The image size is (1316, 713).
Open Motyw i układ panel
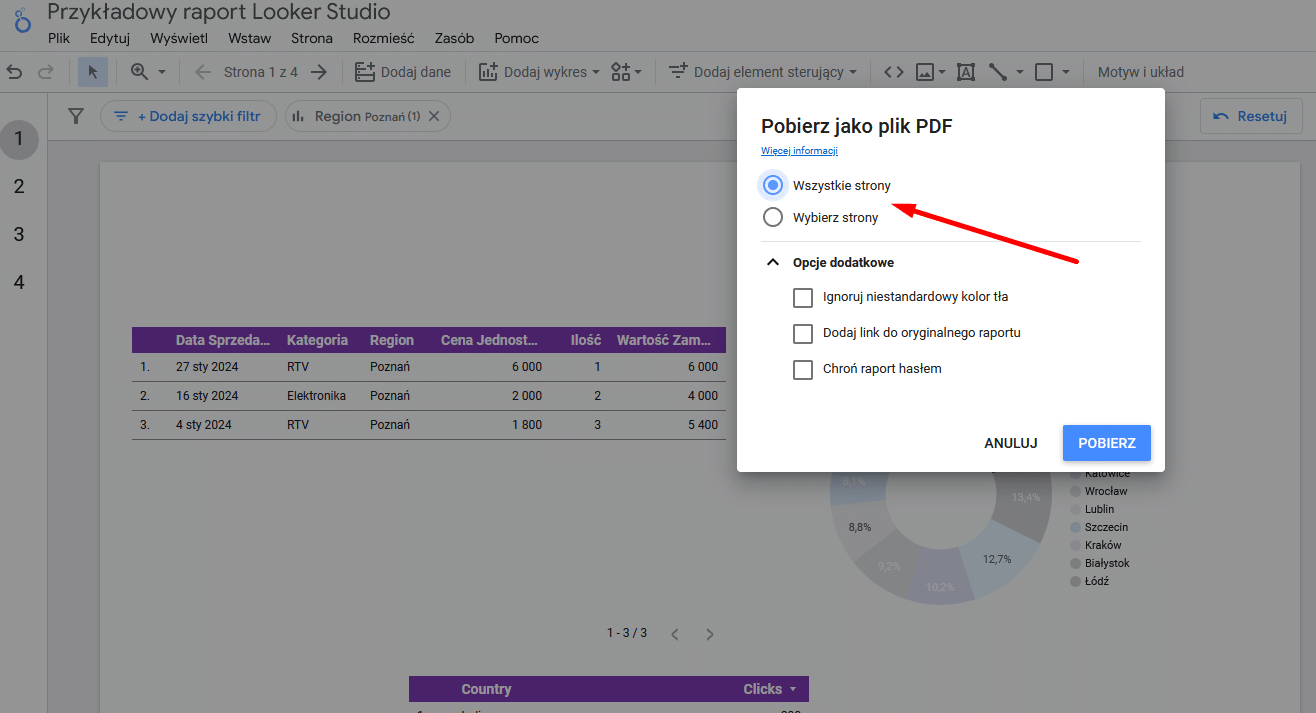click(x=1141, y=72)
